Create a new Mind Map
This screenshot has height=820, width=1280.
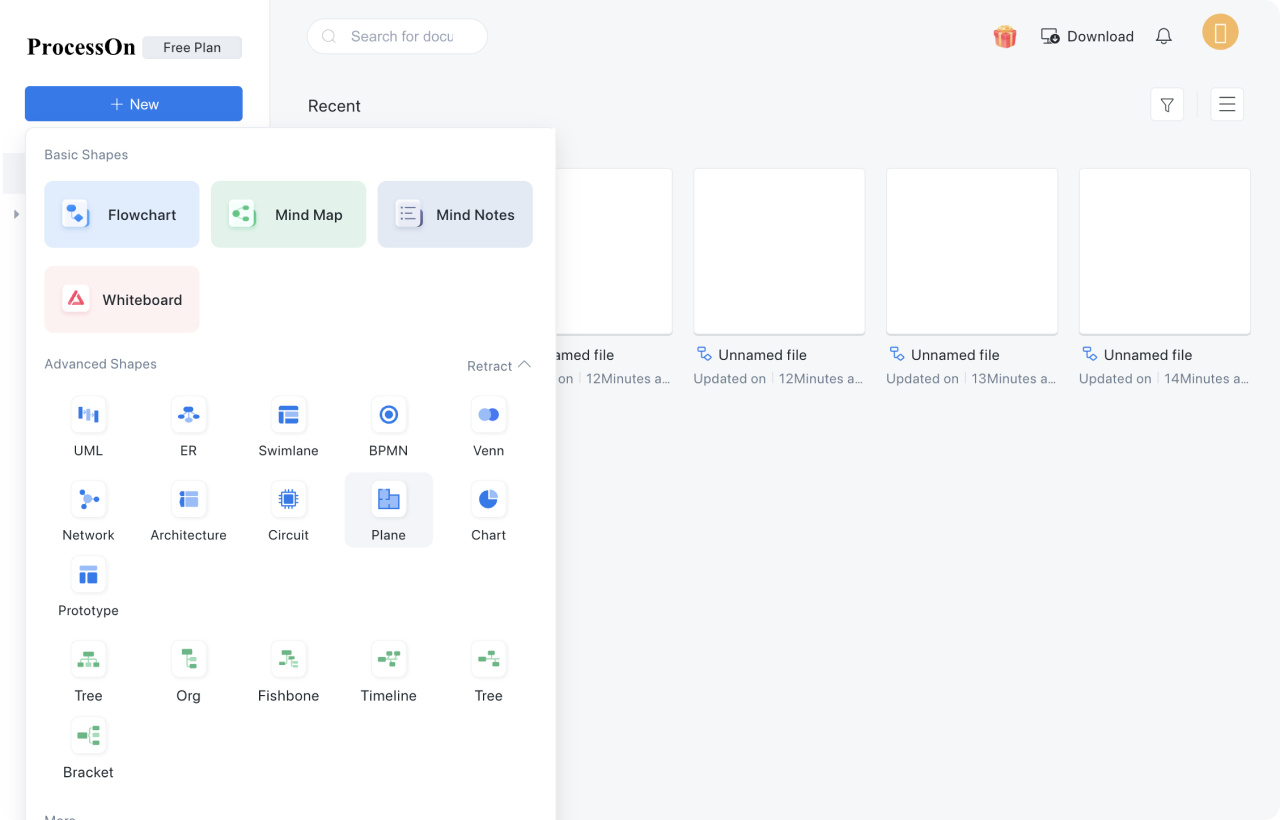tap(288, 214)
